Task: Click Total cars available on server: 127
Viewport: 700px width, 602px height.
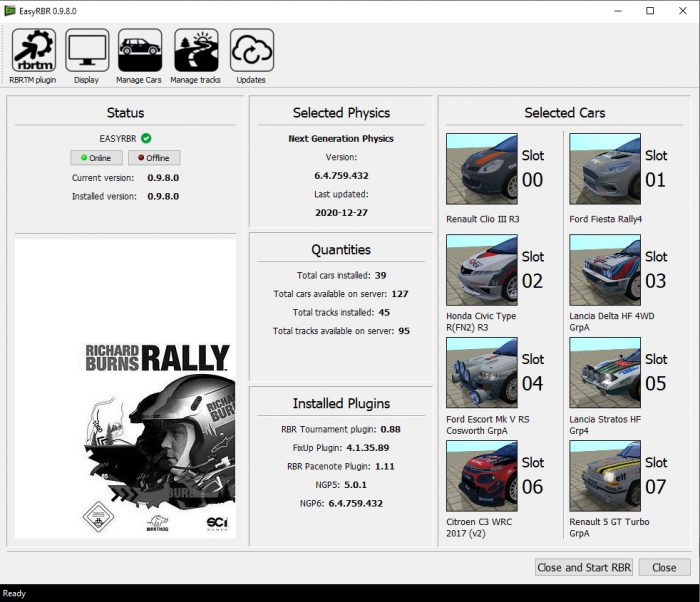Action: 341,294
